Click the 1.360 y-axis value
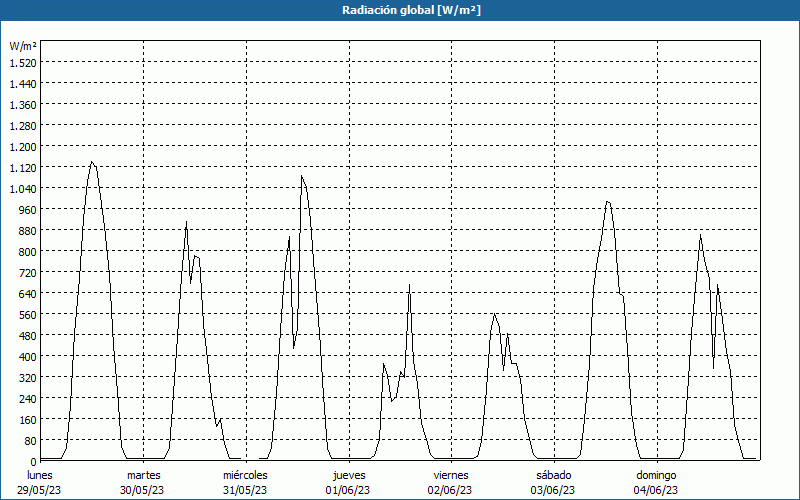 point(23,104)
